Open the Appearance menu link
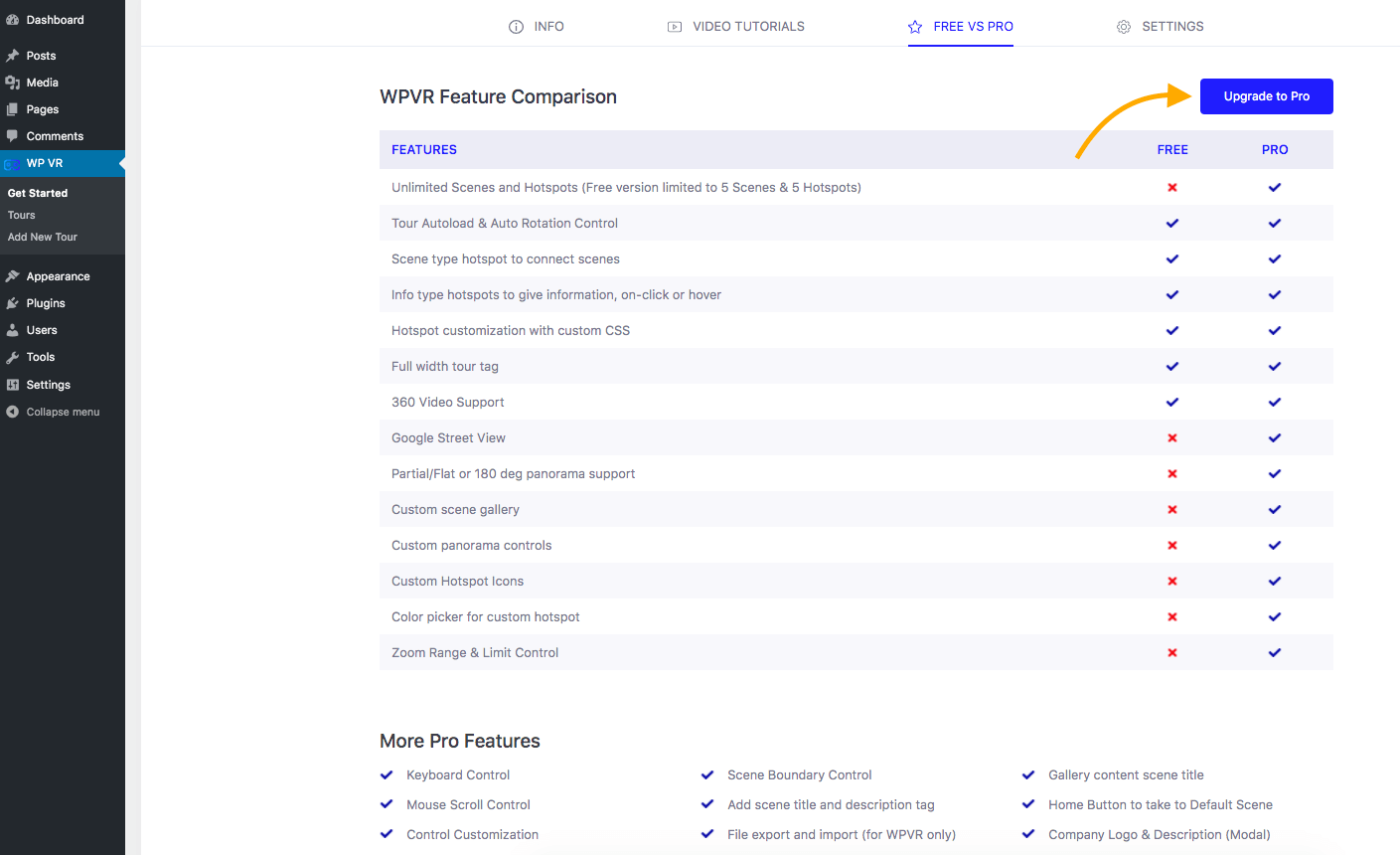Screen dimensions: 1400x855 click(59, 276)
